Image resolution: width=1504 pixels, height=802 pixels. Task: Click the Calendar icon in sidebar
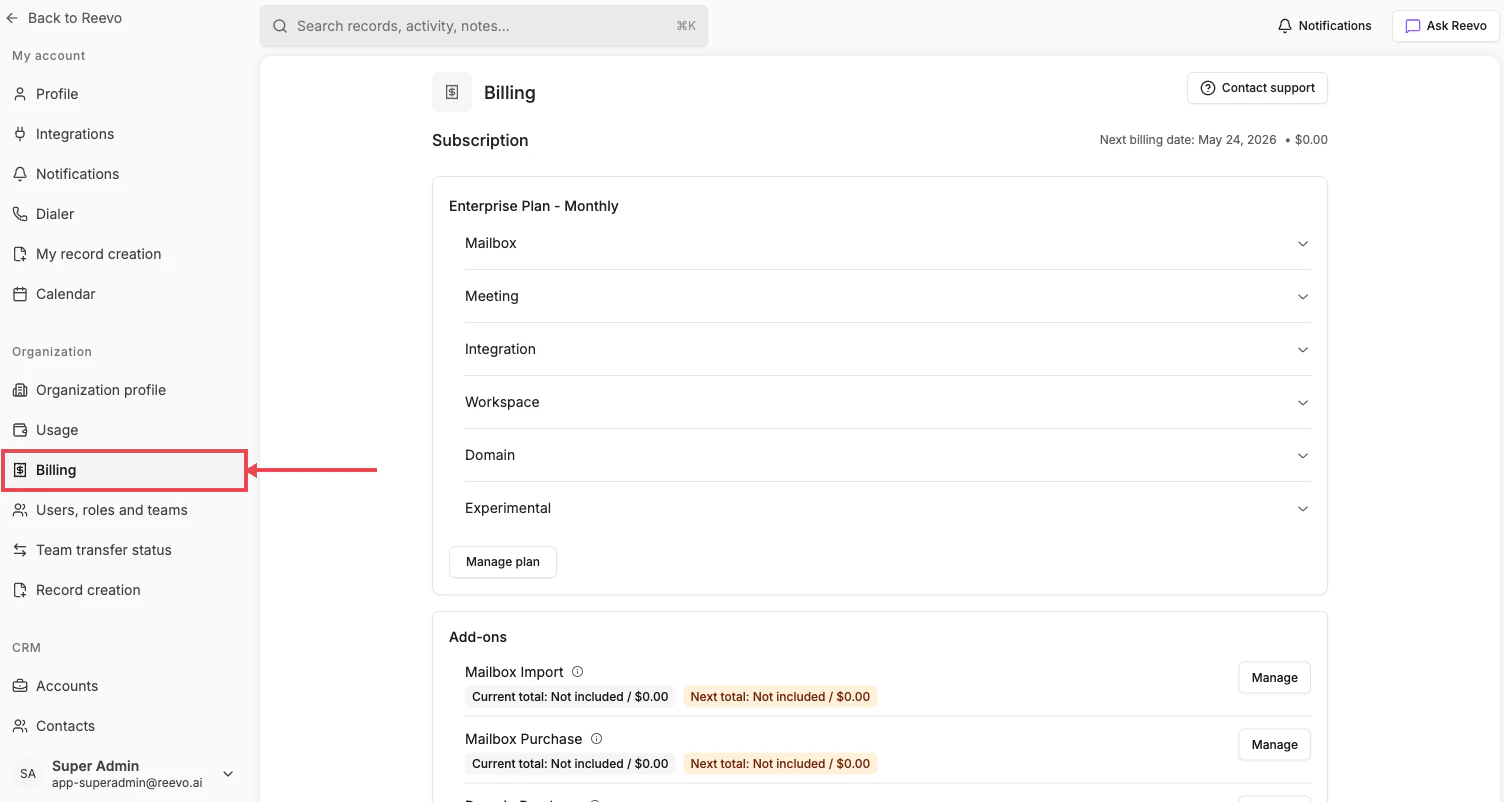point(20,294)
